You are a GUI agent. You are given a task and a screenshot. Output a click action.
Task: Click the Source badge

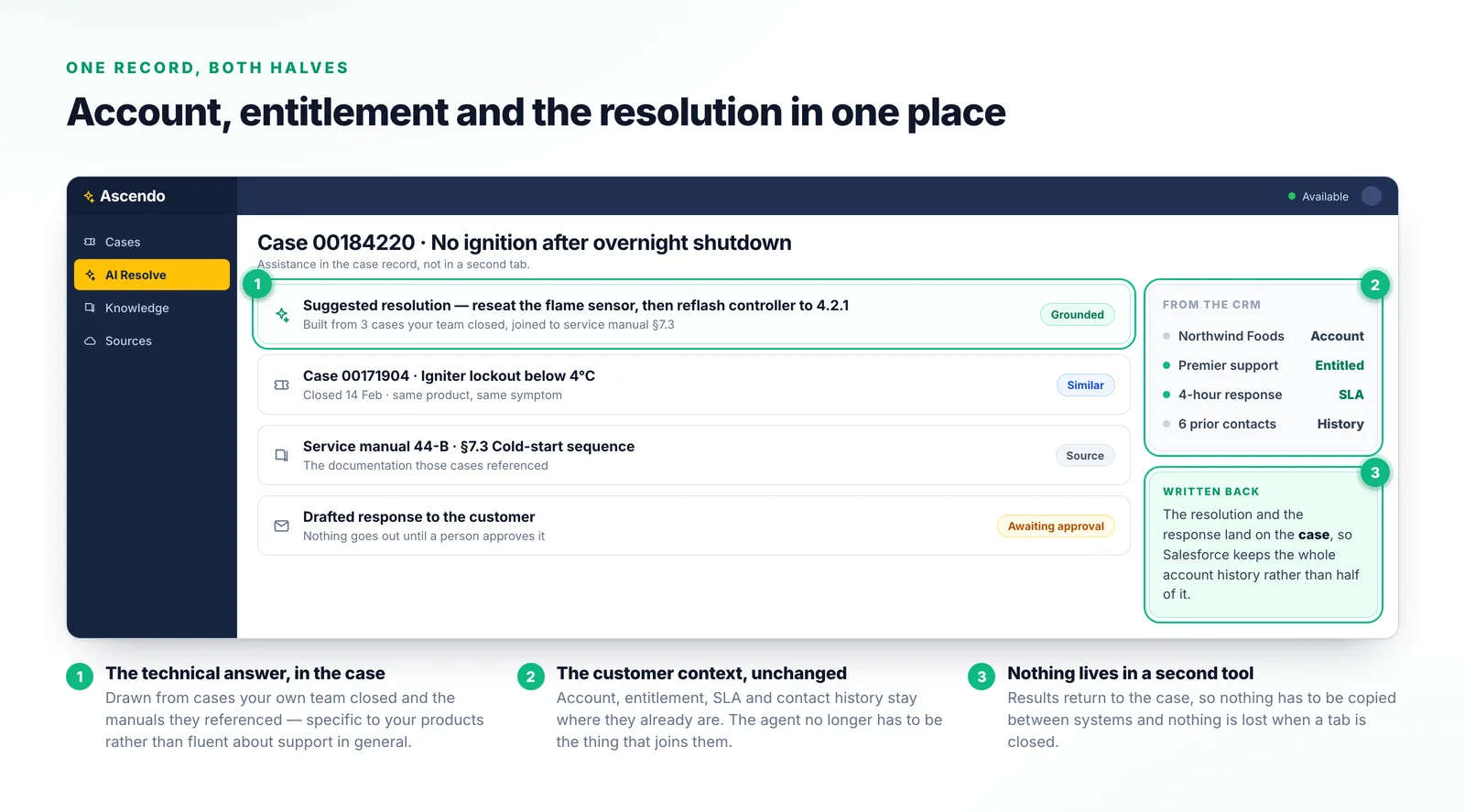[1085, 456]
